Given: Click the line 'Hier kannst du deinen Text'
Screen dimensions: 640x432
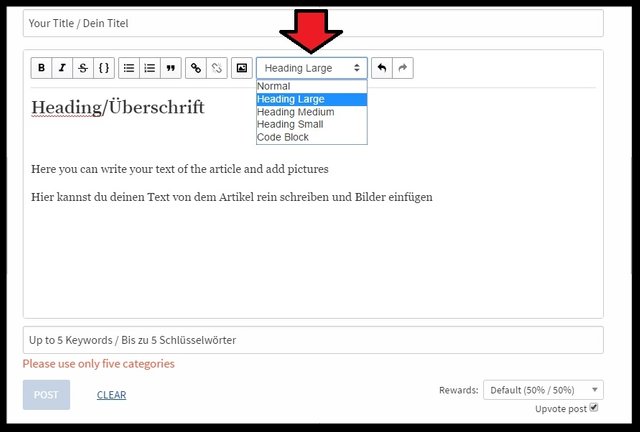Looking at the screenshot, I should tap(232, 197).
